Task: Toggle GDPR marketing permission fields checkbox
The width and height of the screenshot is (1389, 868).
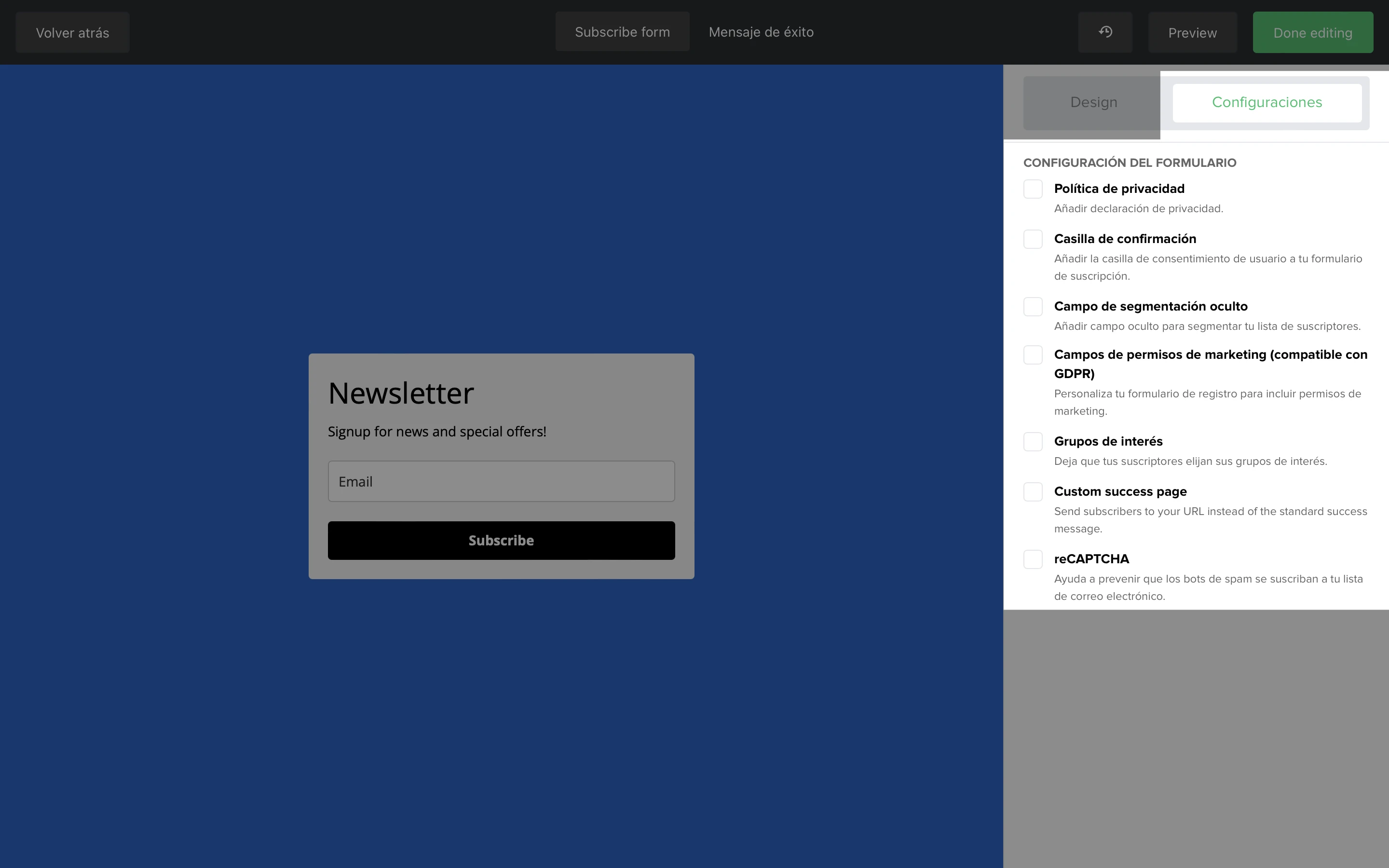Action: click(1033, 355)
